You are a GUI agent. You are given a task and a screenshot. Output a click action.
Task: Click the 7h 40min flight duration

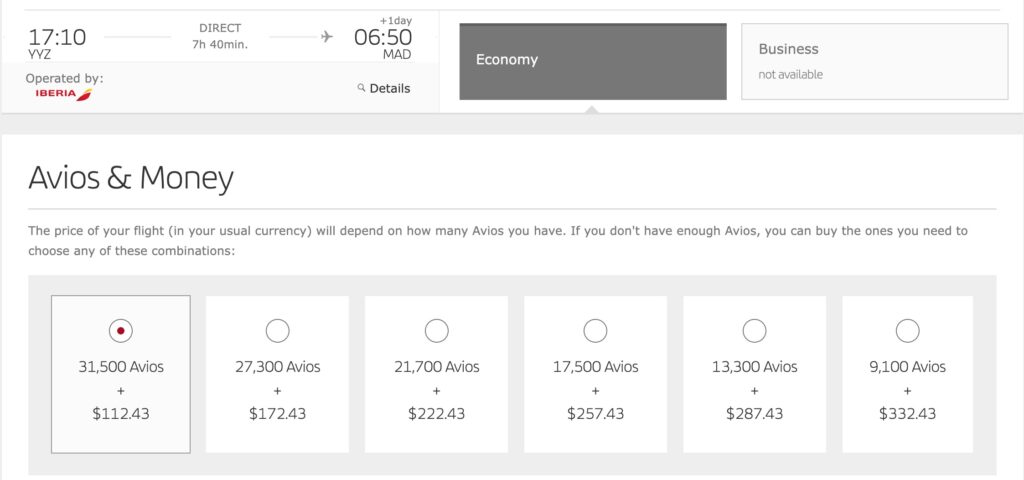click(x=221, y=45)
